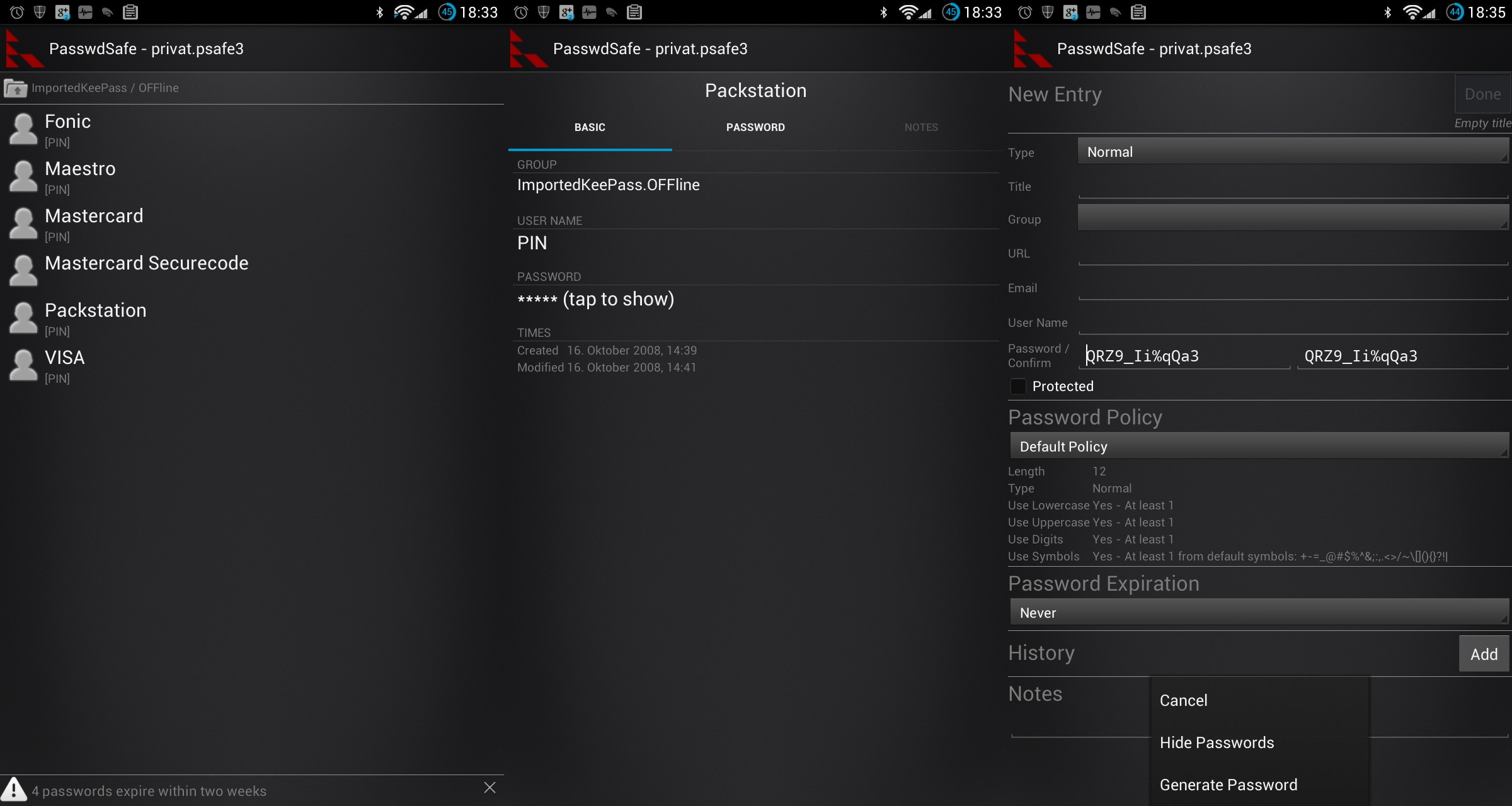Screen dimensions: 1512x806
Task: Switch to the NOTES tab
Action: (x=921, y=128)
